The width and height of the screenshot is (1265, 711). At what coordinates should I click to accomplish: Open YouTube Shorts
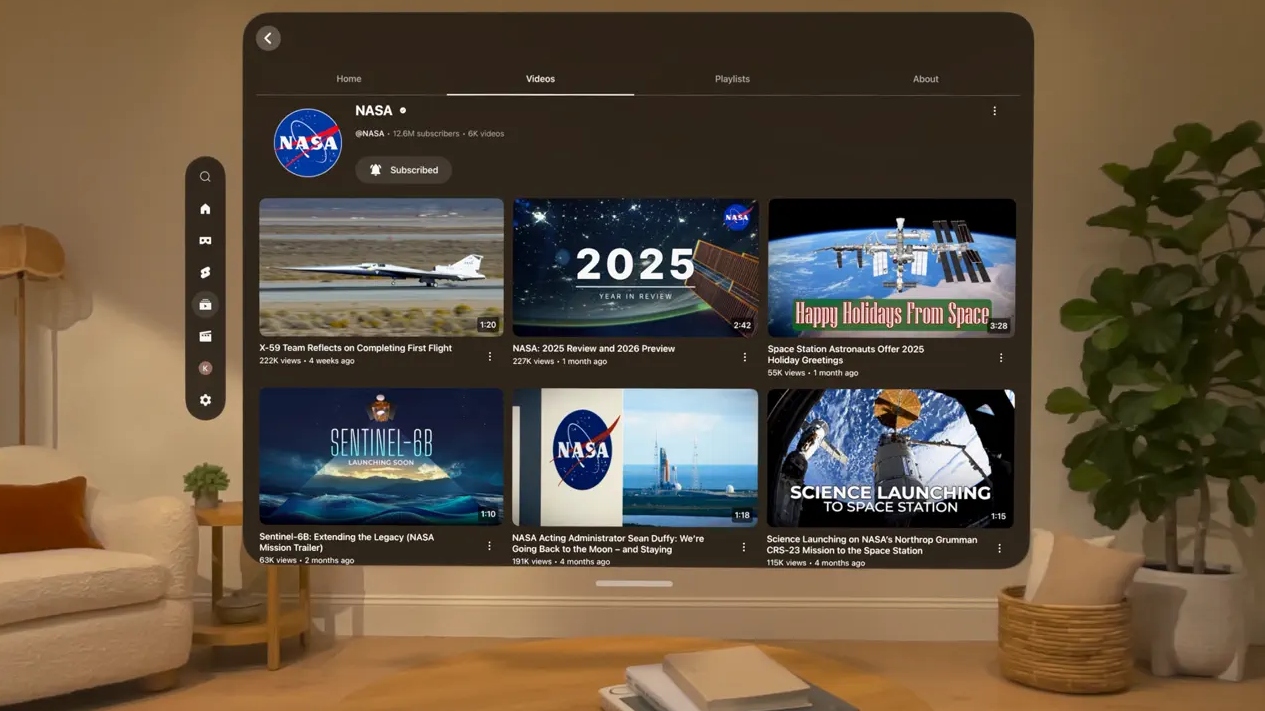(x=205, y=272)
